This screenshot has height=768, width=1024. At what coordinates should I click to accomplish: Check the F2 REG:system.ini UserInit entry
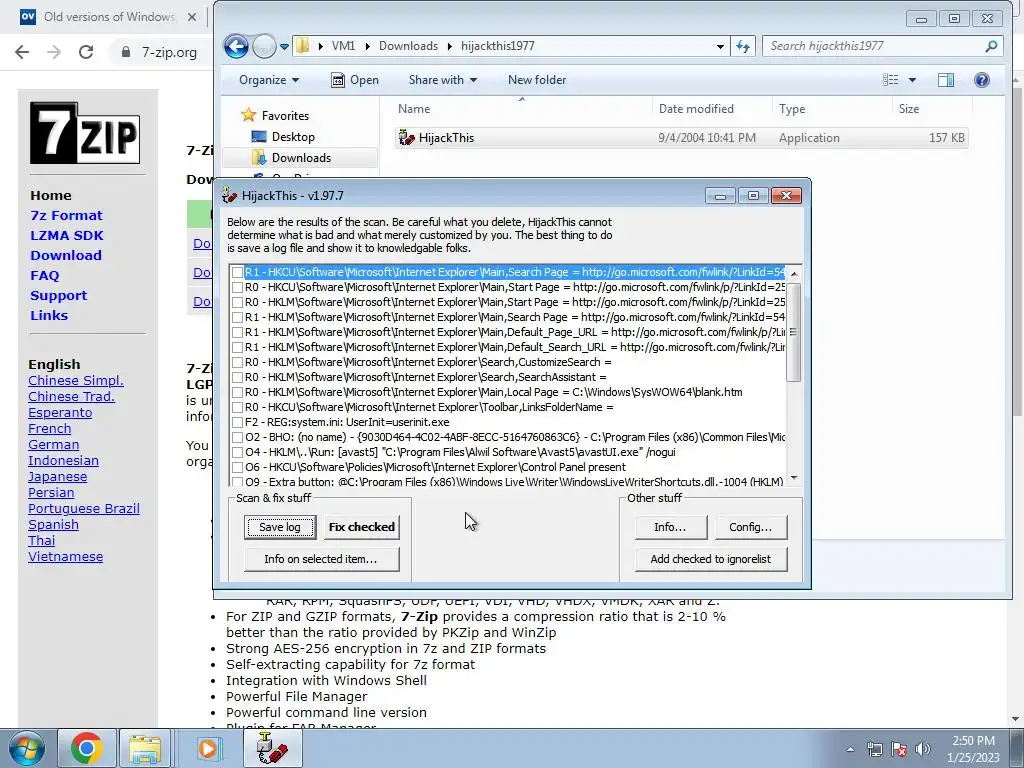tap(238, 423)
